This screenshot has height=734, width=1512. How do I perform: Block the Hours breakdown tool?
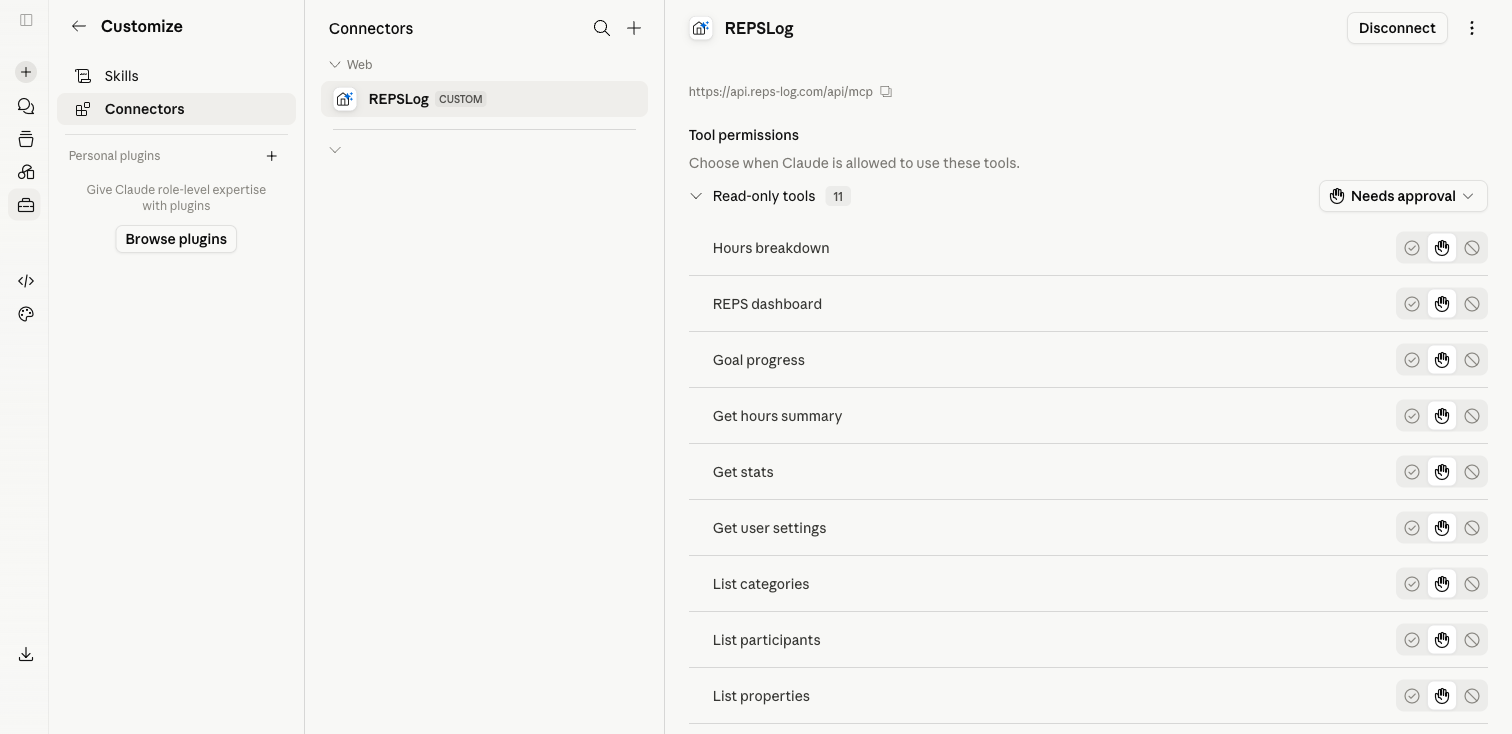[x=1472, y=248]
